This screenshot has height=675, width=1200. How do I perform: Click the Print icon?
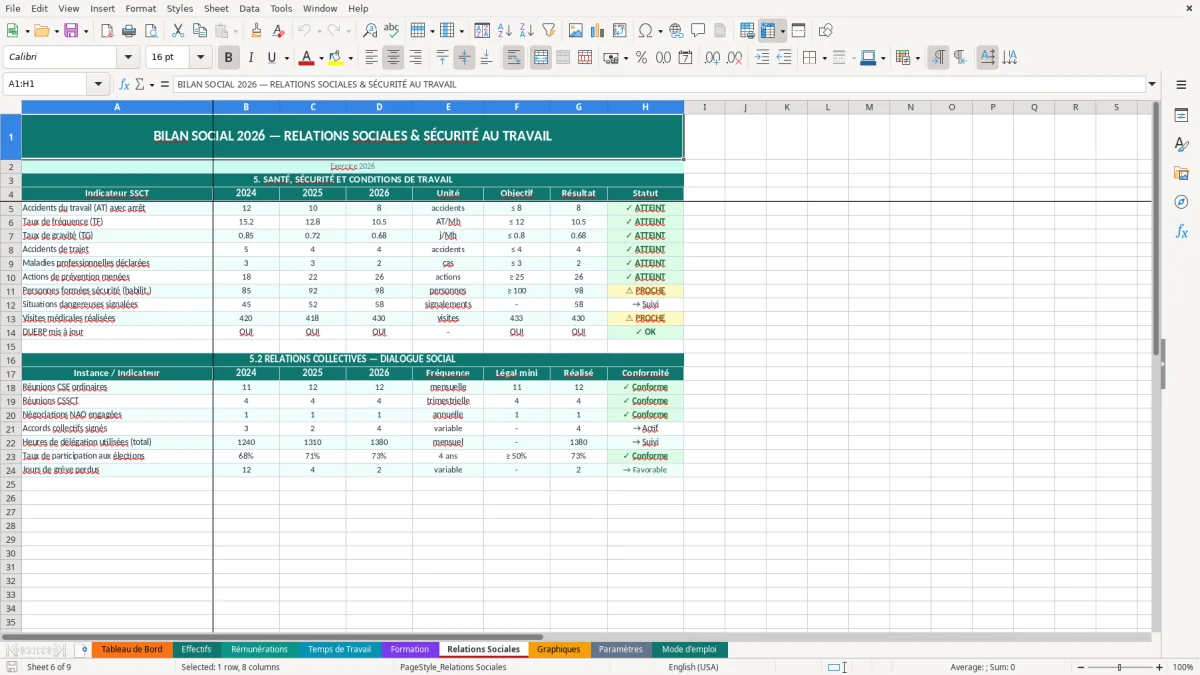pos(129,31)
